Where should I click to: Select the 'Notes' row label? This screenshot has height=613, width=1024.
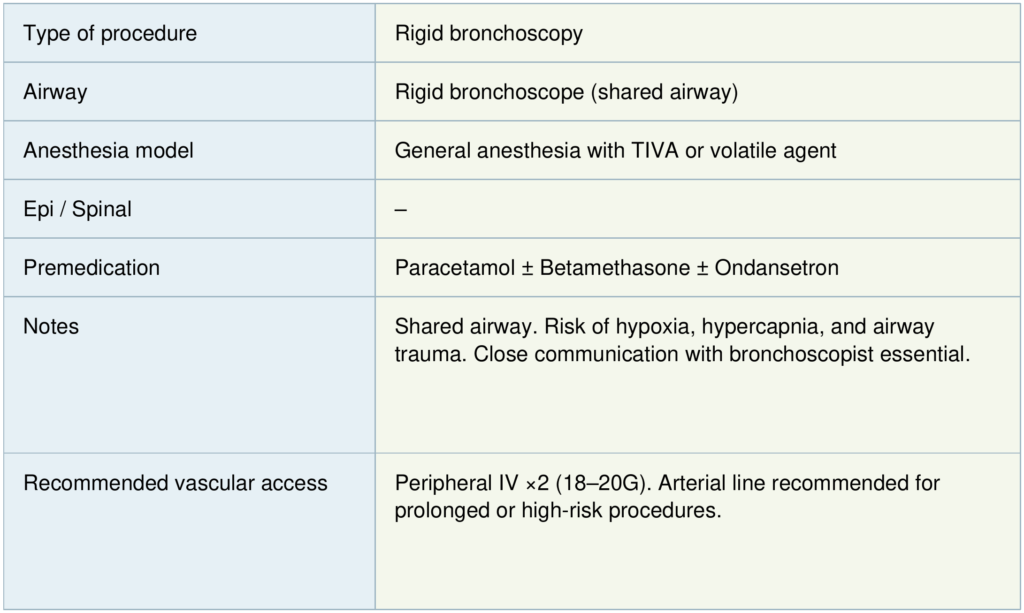51,327
